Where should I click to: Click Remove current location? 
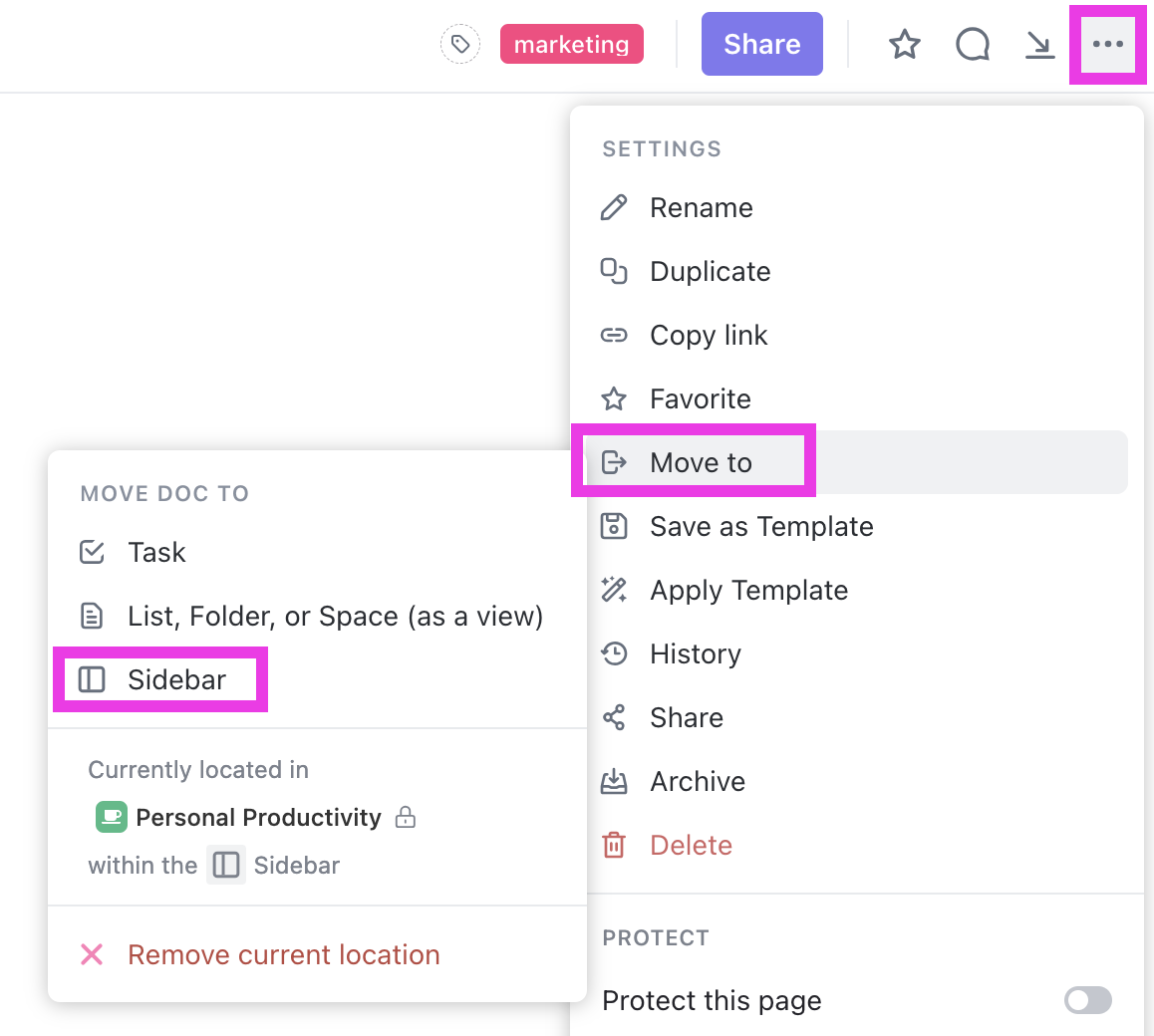click(x=283, y=955)
